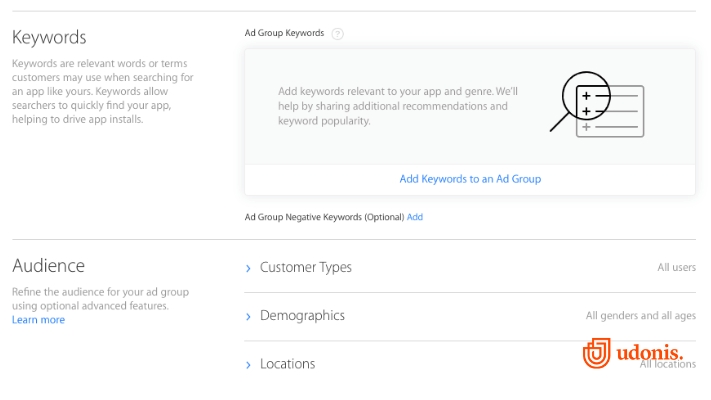Add Ad Group Negative Keywords via Add link
Screen dimensions: 711x400
tap(415, 216)
